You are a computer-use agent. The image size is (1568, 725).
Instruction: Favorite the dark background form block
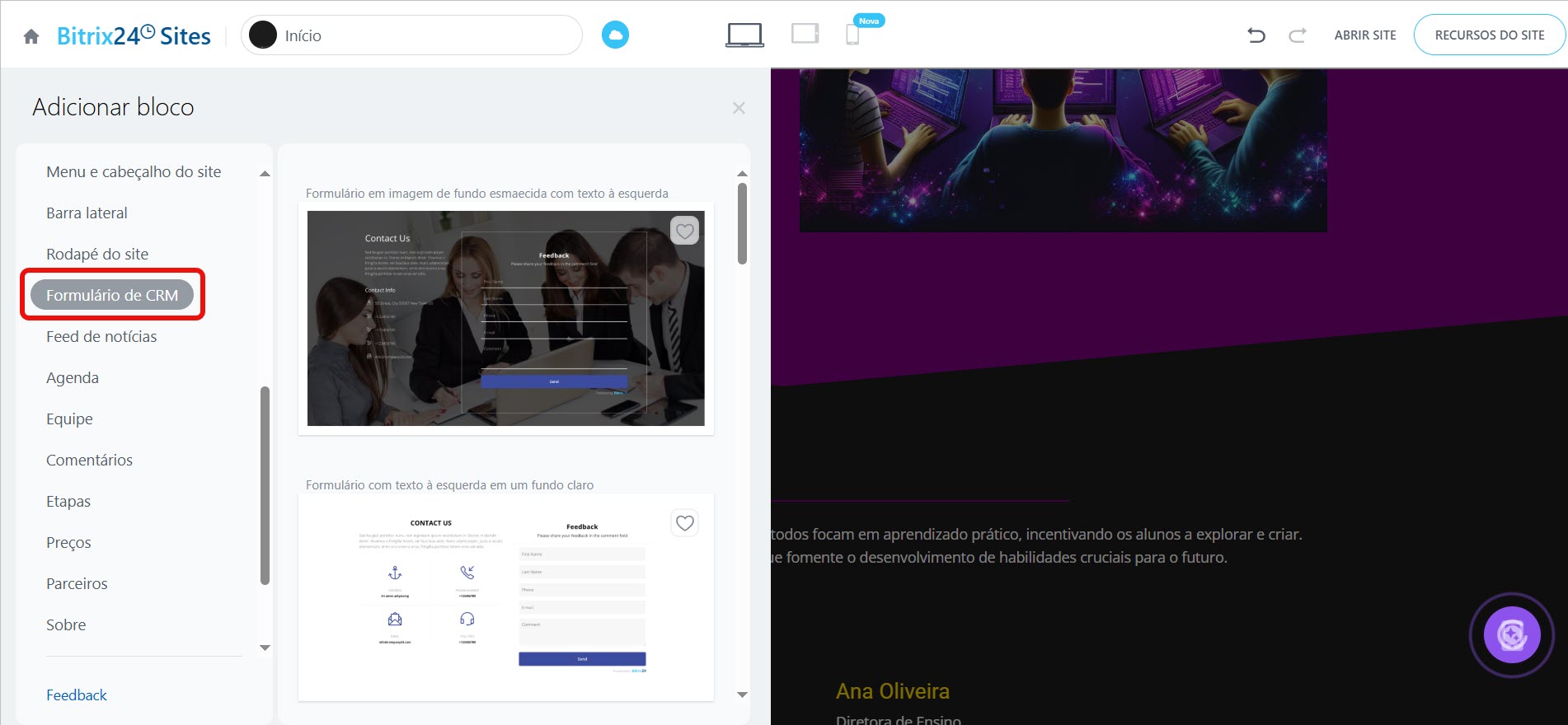click(684, 232)
